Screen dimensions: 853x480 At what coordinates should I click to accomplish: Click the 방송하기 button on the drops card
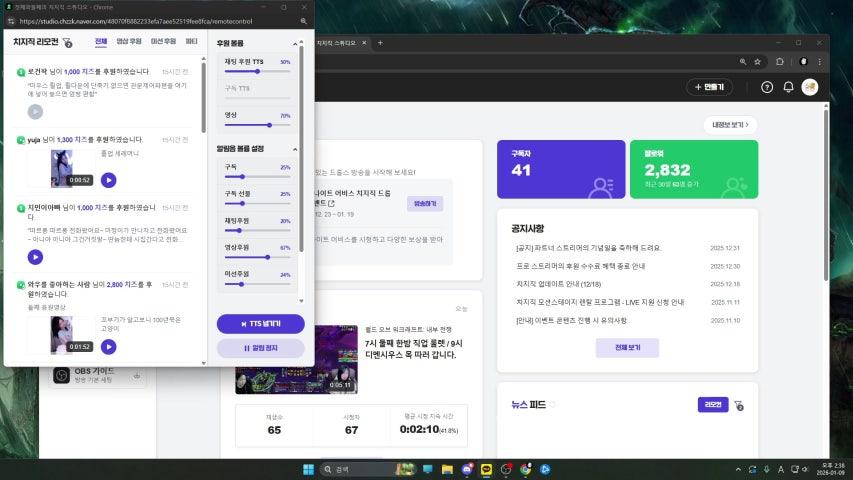coord(425,204)
